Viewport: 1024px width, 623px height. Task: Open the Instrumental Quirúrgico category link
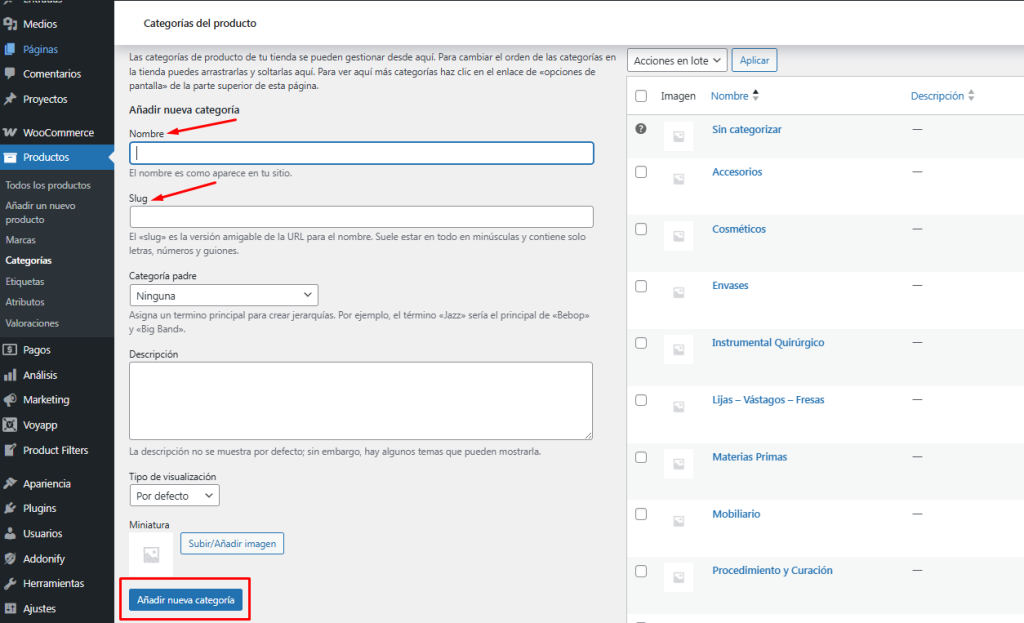point(768,342)
